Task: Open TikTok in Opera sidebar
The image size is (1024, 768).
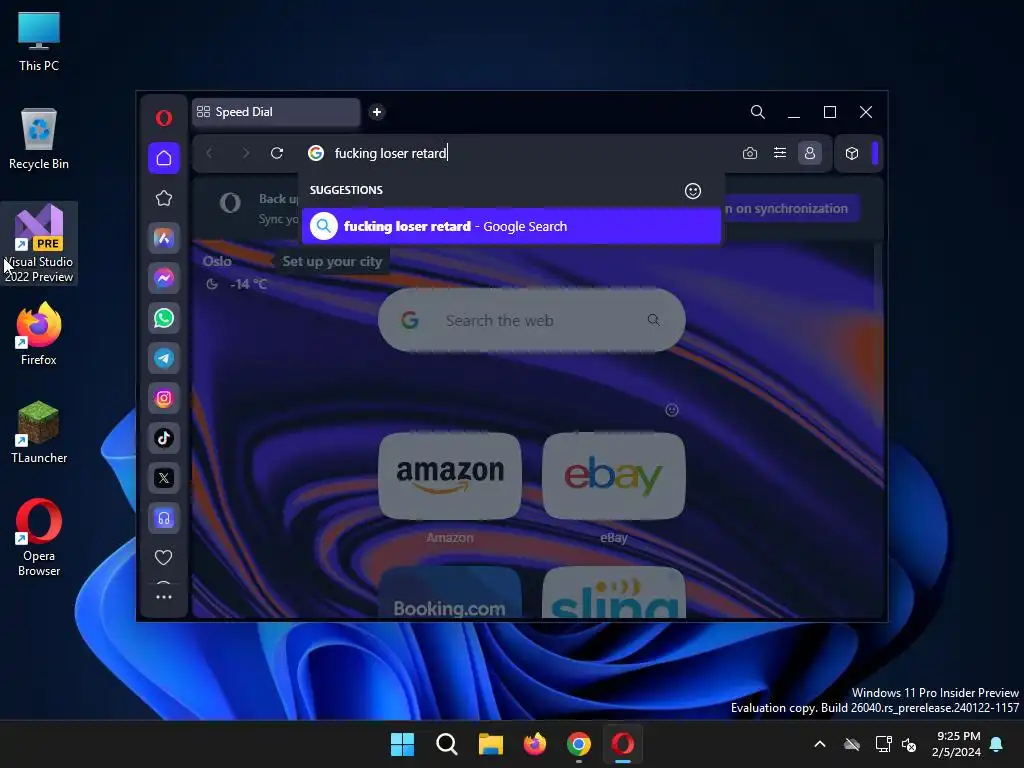Action: [x=164, y=438]
